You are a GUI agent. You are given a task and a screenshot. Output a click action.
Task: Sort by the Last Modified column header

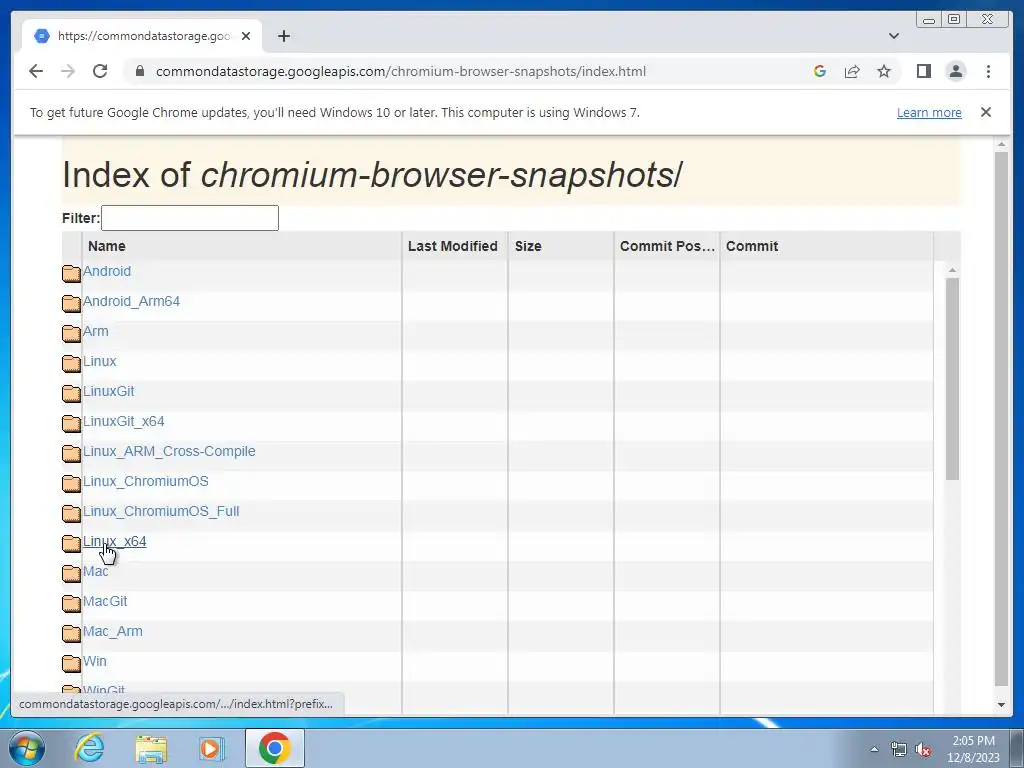(453, 246)
